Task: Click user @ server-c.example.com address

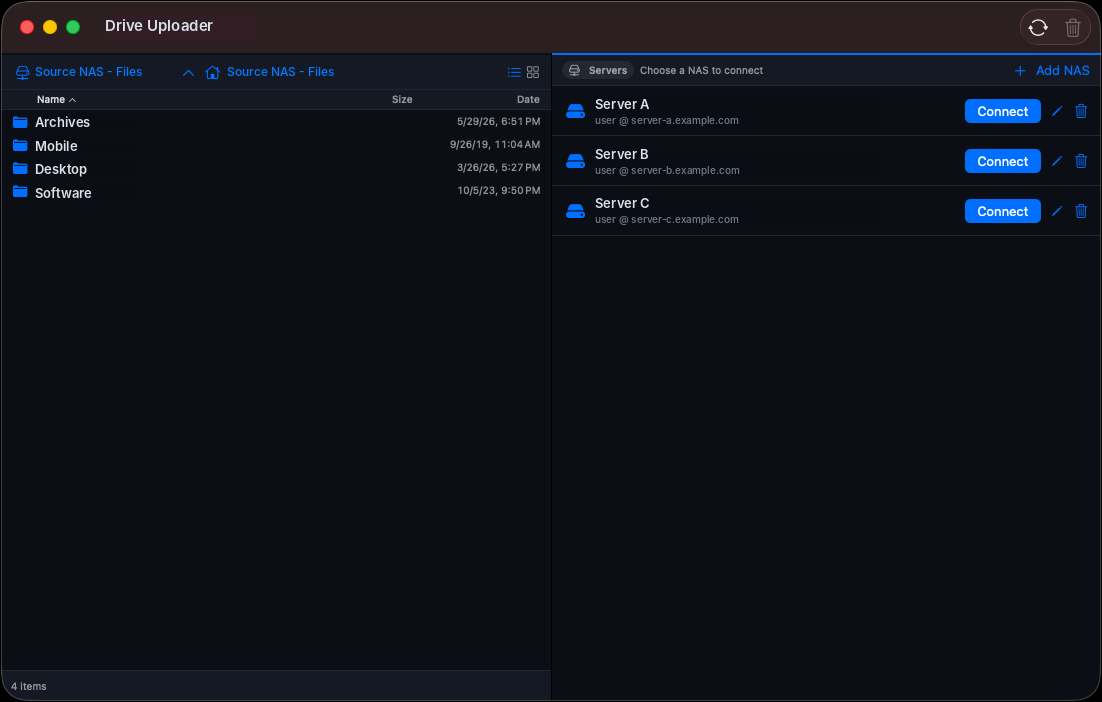Action: click(x=666, y=220)
